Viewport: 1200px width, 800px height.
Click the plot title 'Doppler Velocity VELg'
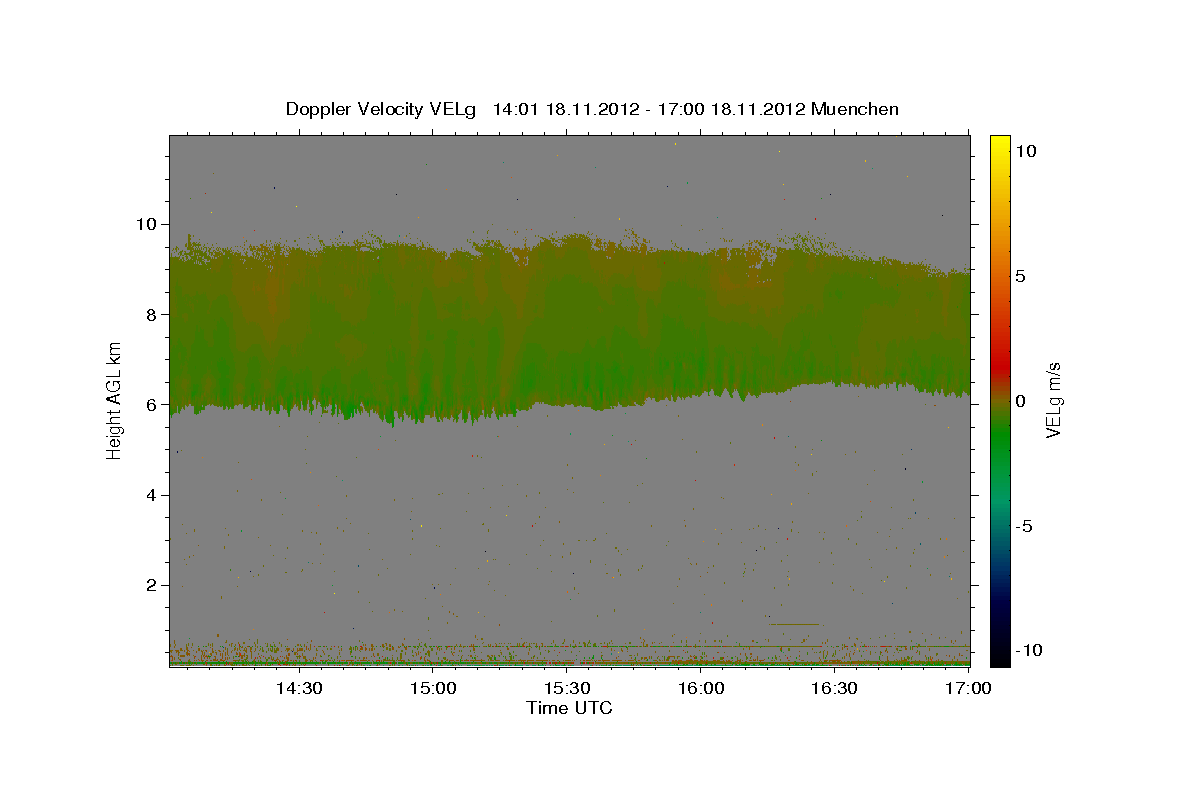381,109
